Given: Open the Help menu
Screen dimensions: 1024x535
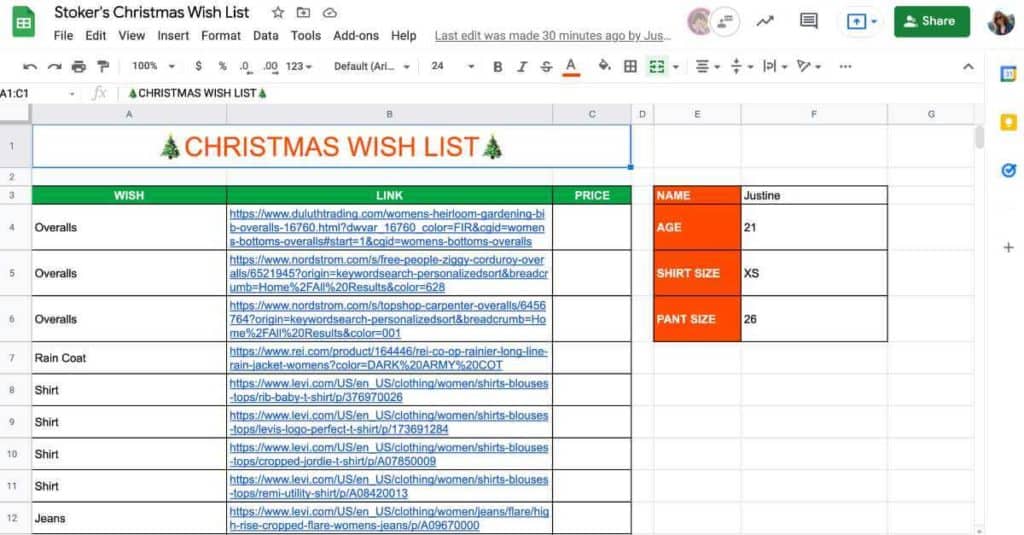Looking at the screenshot, I should (404, 35).
